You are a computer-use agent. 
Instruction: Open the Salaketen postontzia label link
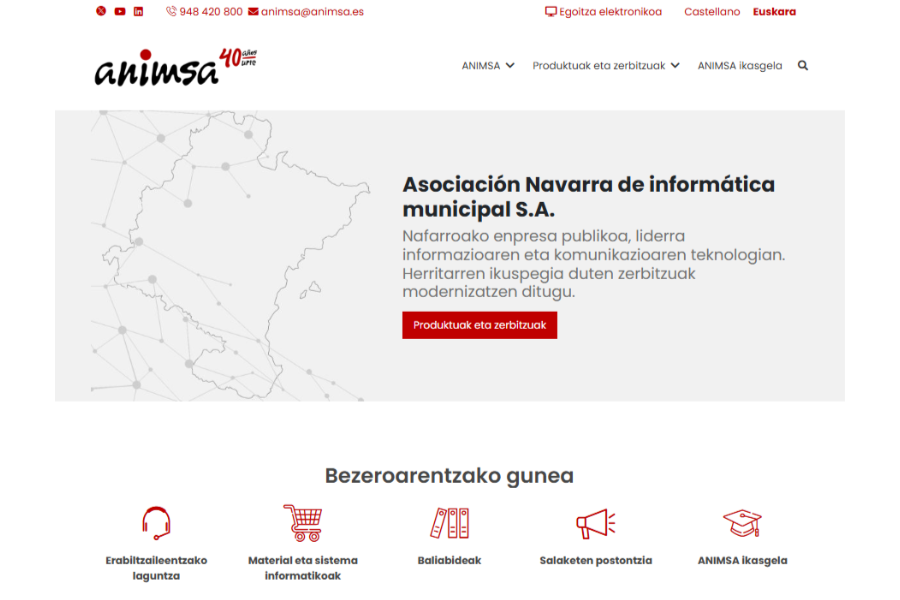(596, 560)
